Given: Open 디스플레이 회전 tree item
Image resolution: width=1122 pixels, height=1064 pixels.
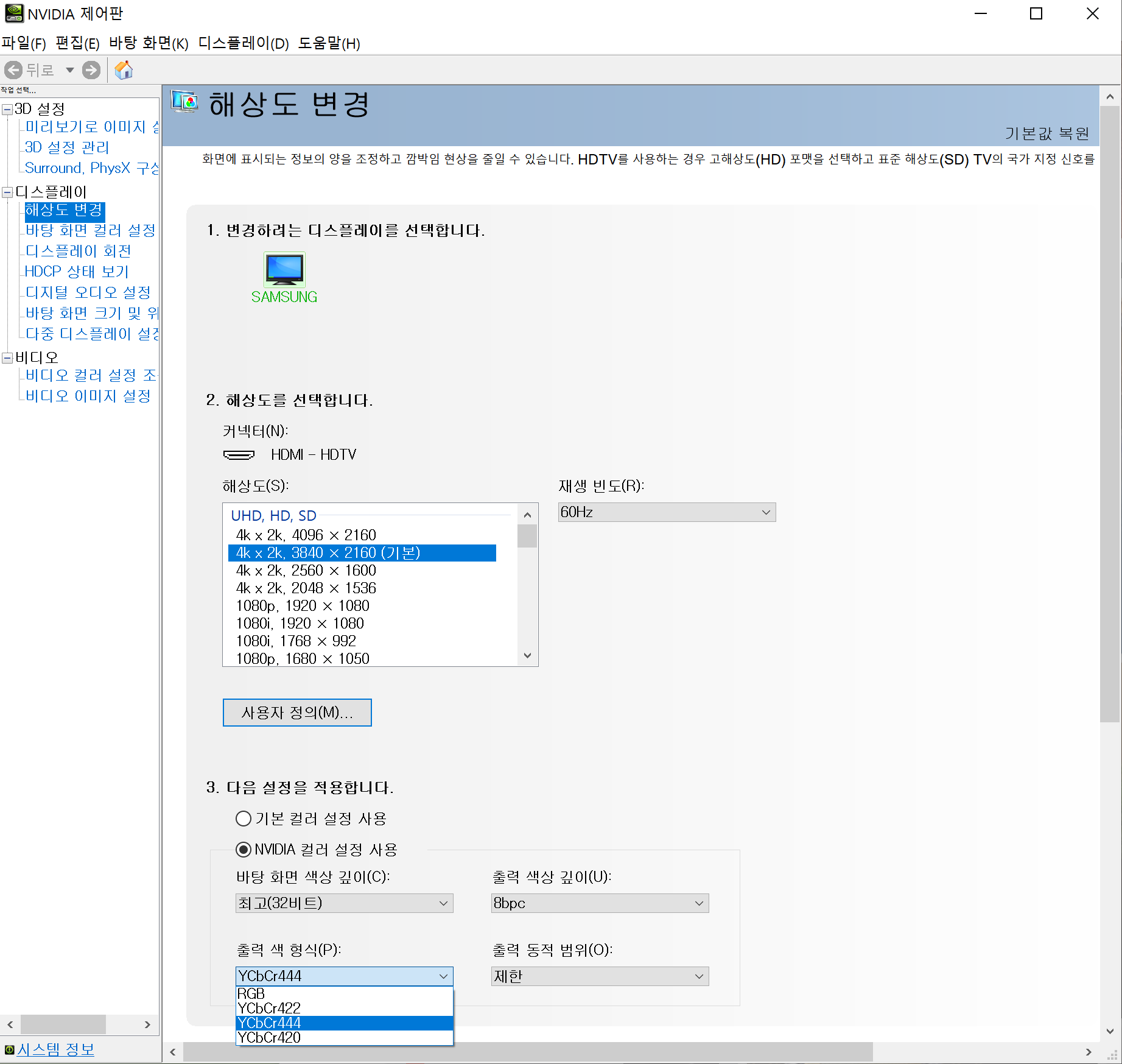Looking at the screenshot, I should point(78,251).
